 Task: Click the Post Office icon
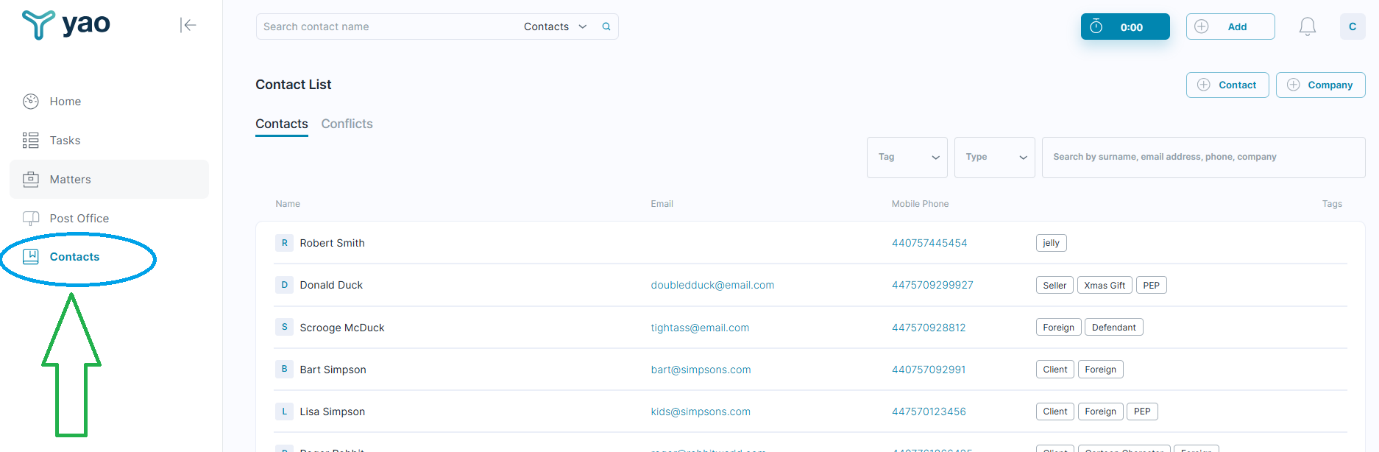[31, 218]
